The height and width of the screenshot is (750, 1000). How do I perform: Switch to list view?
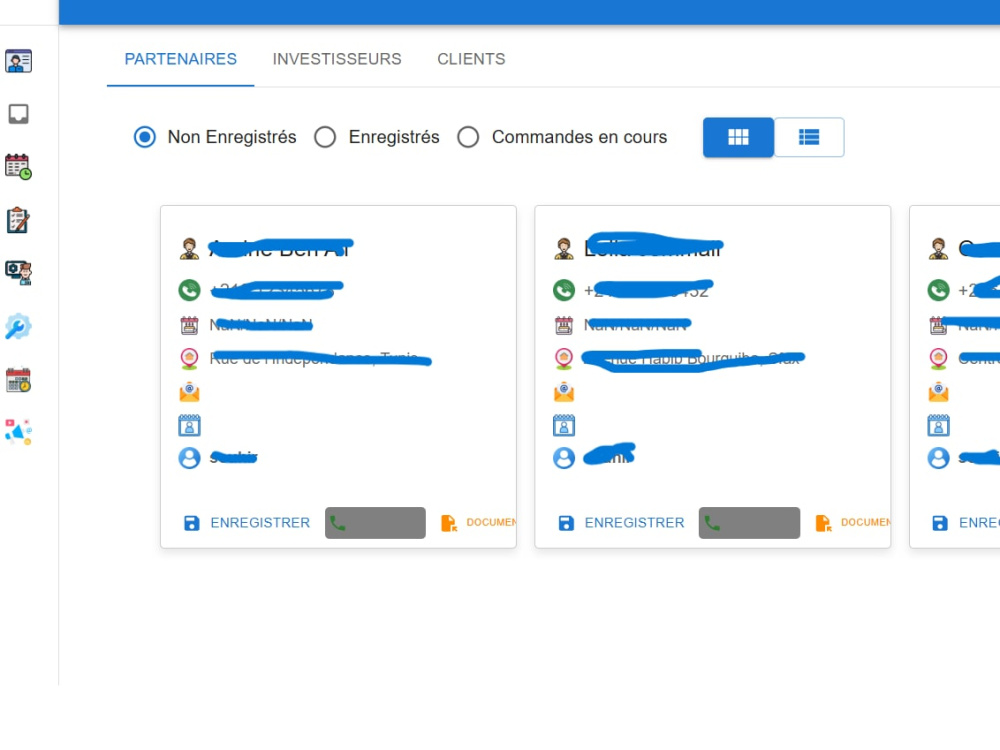809,137
